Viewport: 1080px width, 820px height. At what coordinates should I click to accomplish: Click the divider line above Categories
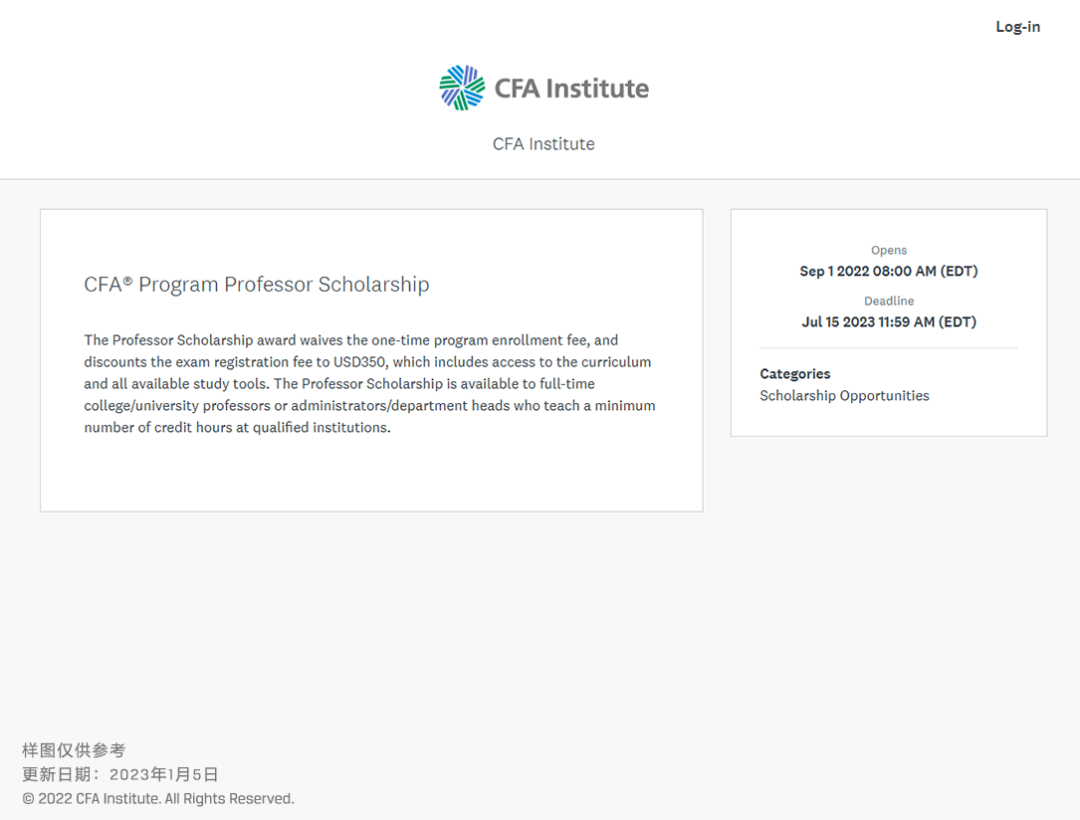pos(889,348)
